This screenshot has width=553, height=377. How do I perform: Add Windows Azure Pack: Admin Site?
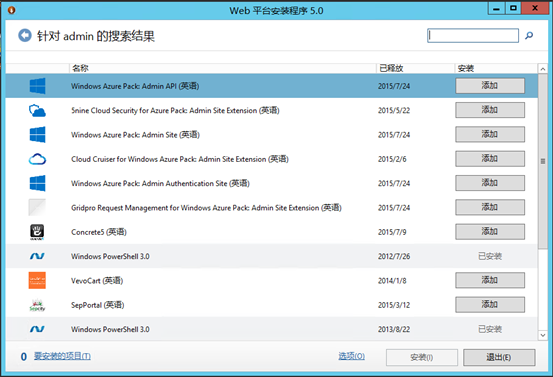click(490, 134)
